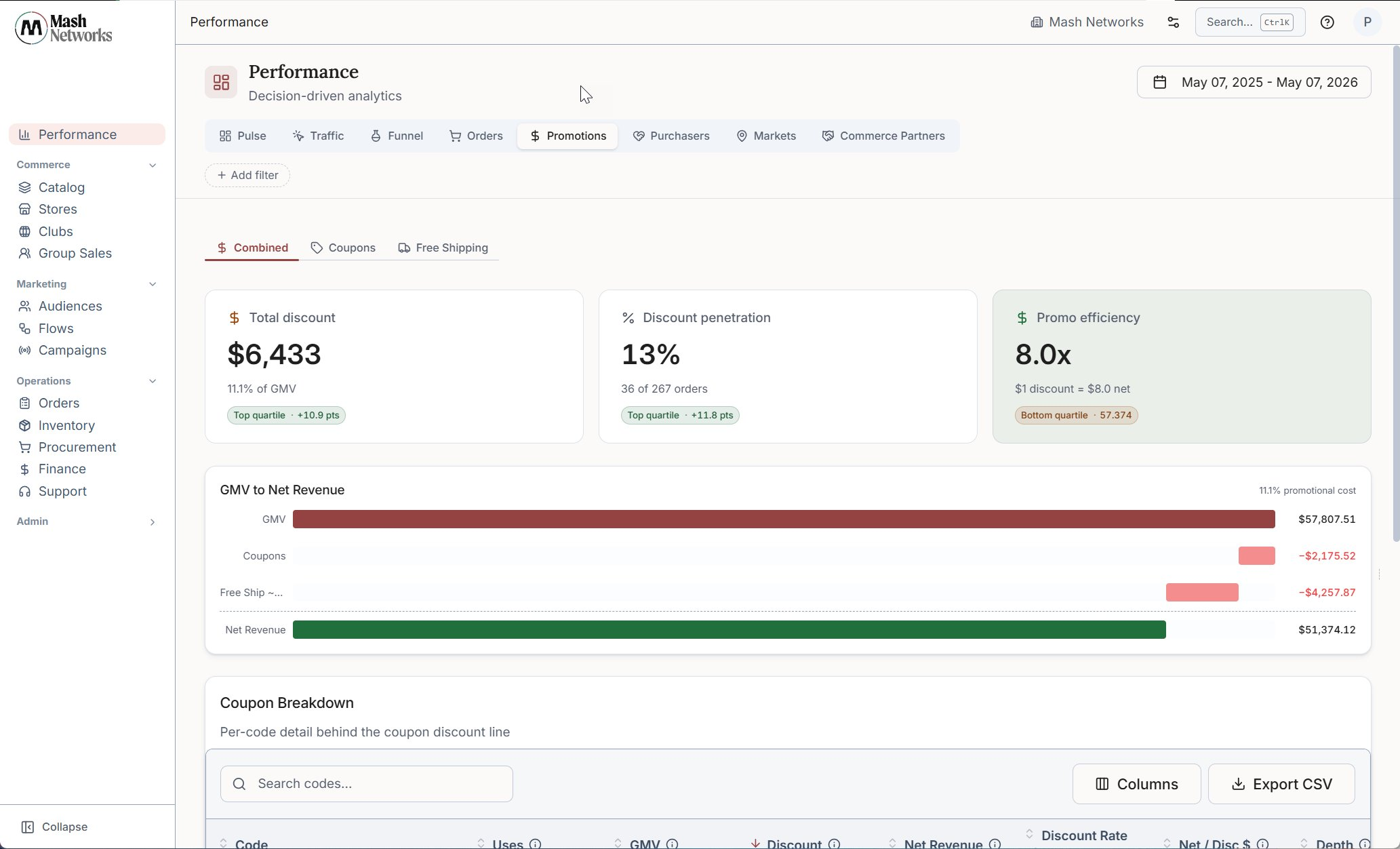This screenshot has height=849, width=1400.
Task: Click the 'Top quartile · +10.9 pts' badge
Action: pyautogui.click(x=286, y=415)
